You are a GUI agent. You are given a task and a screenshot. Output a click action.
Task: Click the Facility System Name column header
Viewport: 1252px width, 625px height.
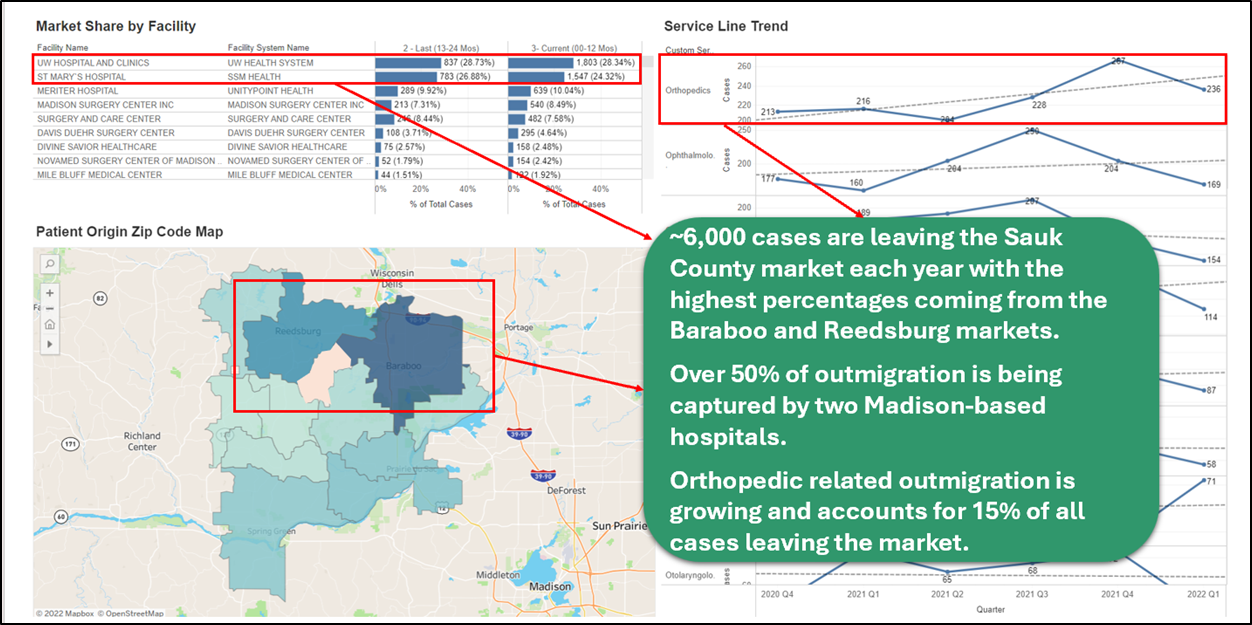268,48
